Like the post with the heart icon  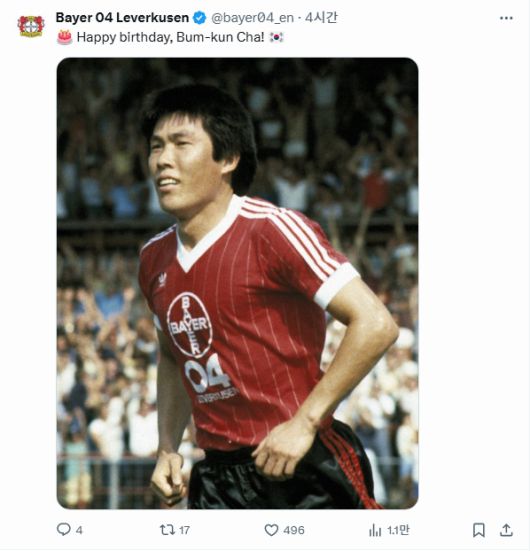tap(271, 530)
